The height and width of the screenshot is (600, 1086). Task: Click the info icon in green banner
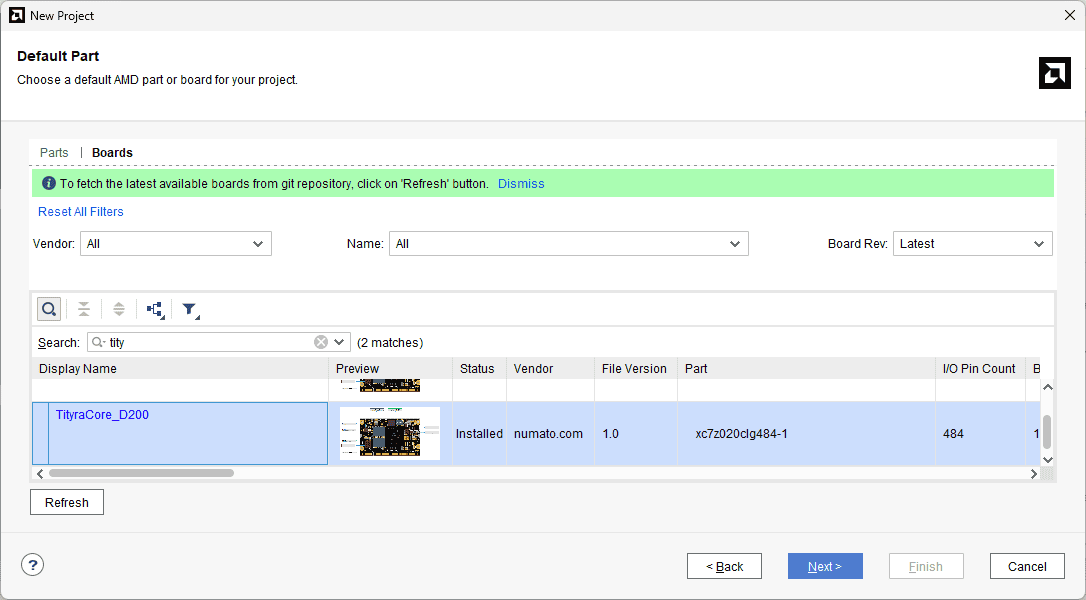pyautogui.click(x=48, y=184)
